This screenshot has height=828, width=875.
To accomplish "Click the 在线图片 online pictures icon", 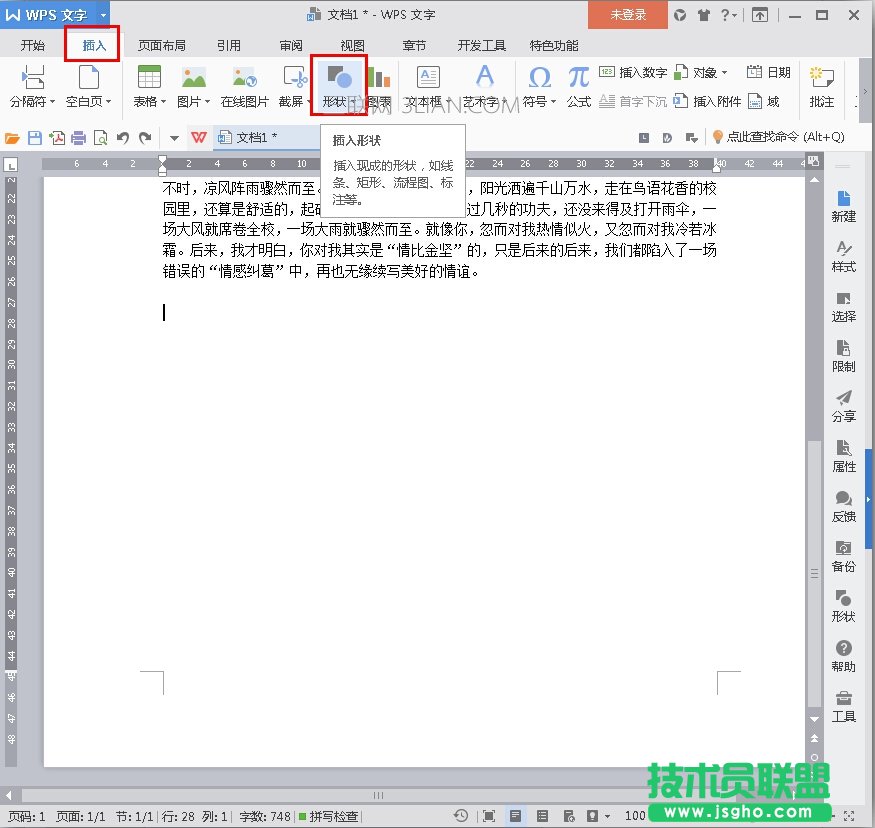I will click(243, 85).
